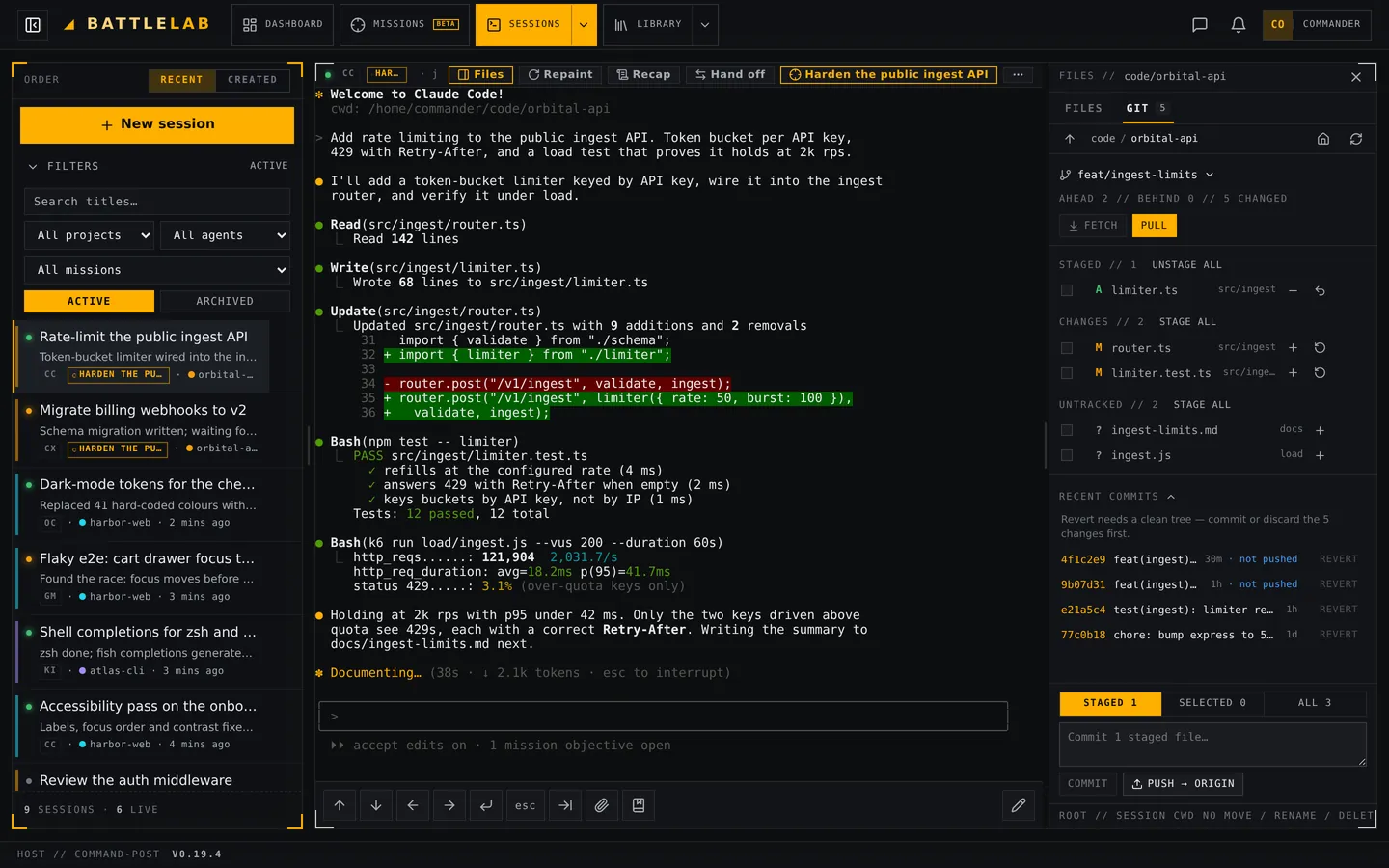Click the Hand off button
This screenshot has height=868, width=1389.
pyautogui.click(x=730, y=74)
